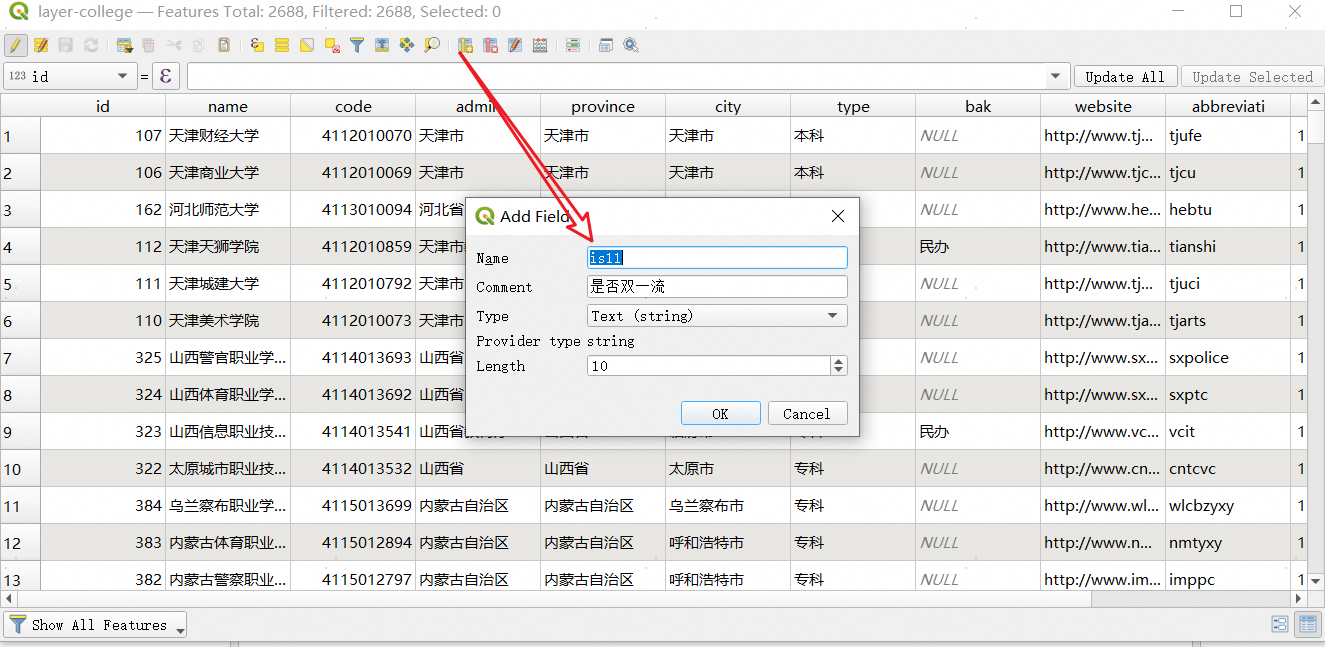Open the Show All Features filter menu
Viewport: 1325px width, 647px height.
click(97, 625)
